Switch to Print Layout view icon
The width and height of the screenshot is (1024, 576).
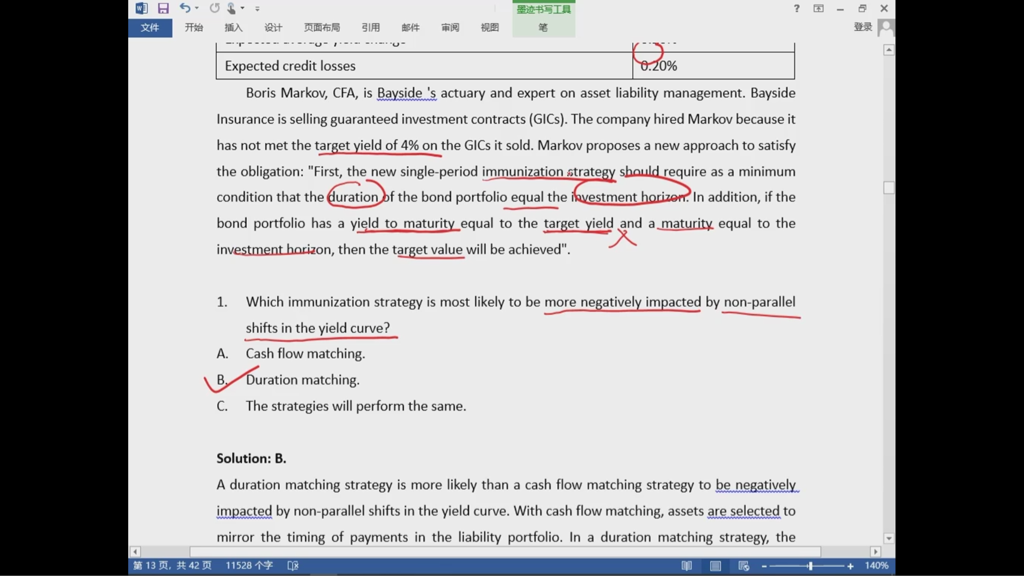pyautogui.click(x=715, y=566)
